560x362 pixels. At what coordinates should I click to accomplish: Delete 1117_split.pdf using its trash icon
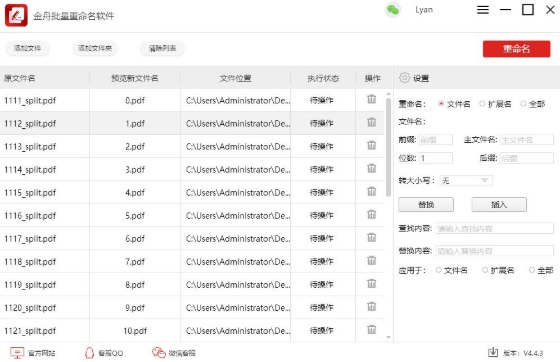click(x=371, y=237)
